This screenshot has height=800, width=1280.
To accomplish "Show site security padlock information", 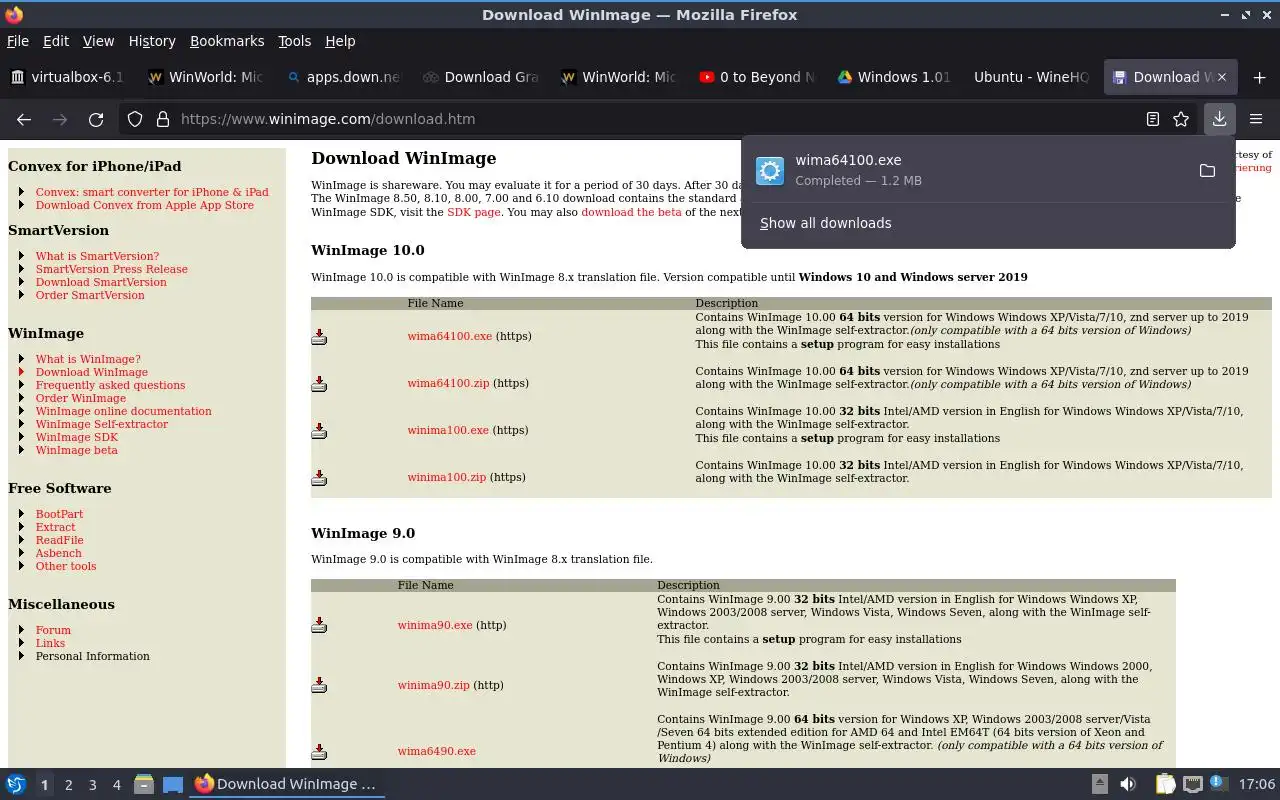I will click(x=162, y=119).
